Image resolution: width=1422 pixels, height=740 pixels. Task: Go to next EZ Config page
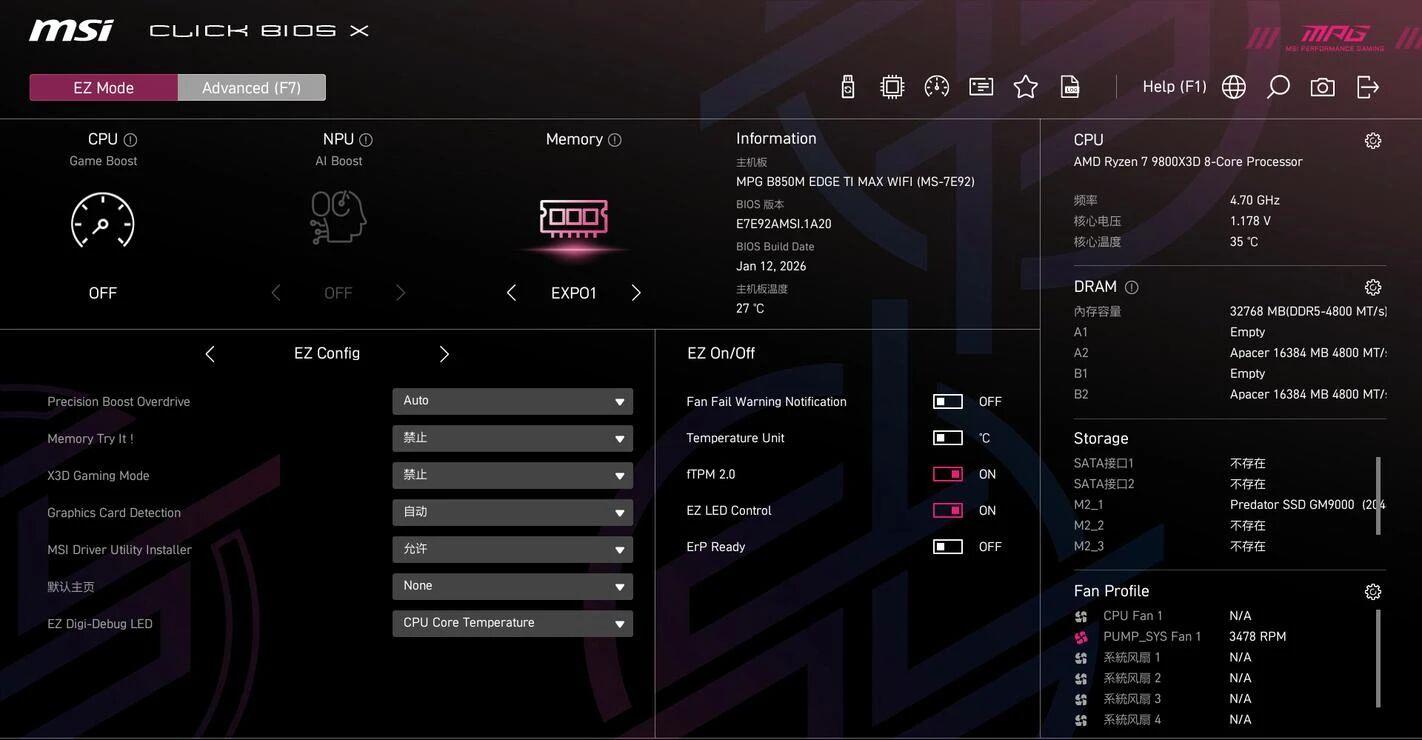point(444,354)
